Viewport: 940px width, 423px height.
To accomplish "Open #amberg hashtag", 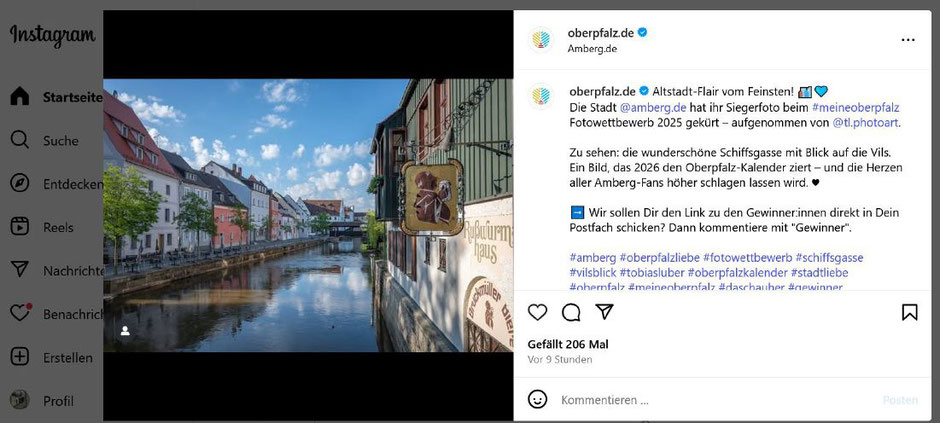I will (592, 258).
